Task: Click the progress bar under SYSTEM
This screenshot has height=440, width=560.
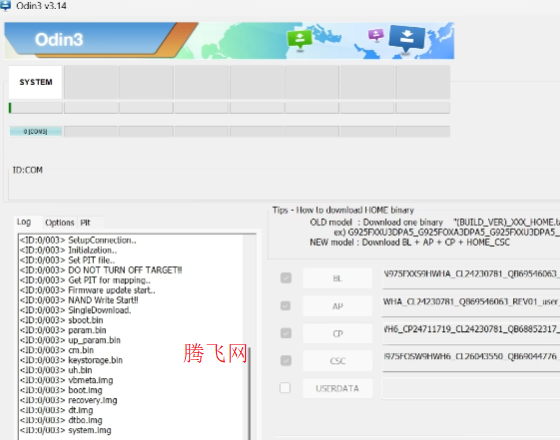Action: (36, 108)
